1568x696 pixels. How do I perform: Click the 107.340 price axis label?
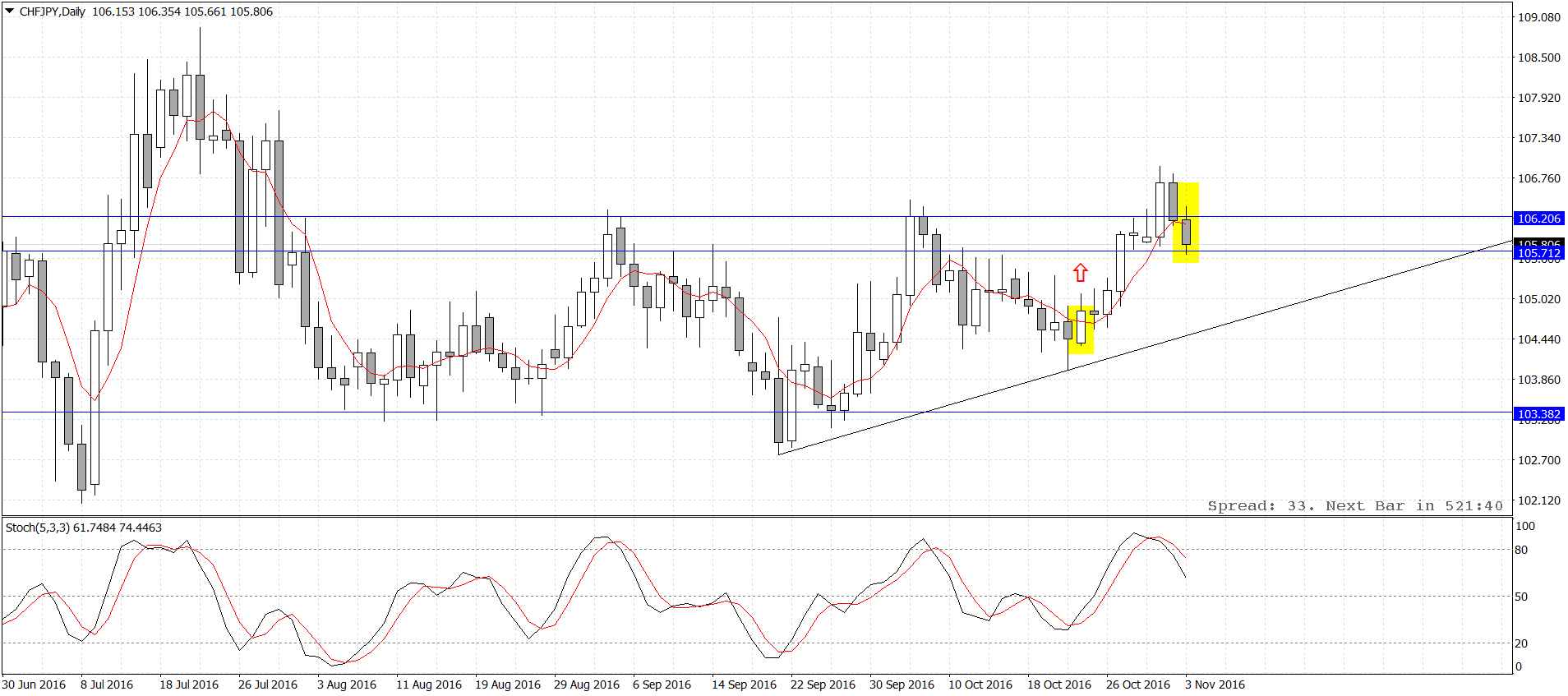1539,138
